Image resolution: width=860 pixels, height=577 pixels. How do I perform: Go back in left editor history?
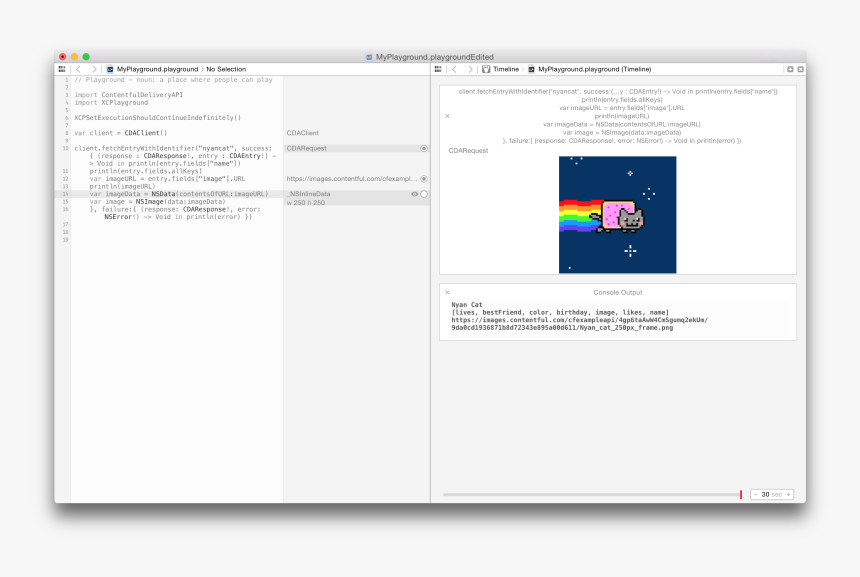(78, 69)
